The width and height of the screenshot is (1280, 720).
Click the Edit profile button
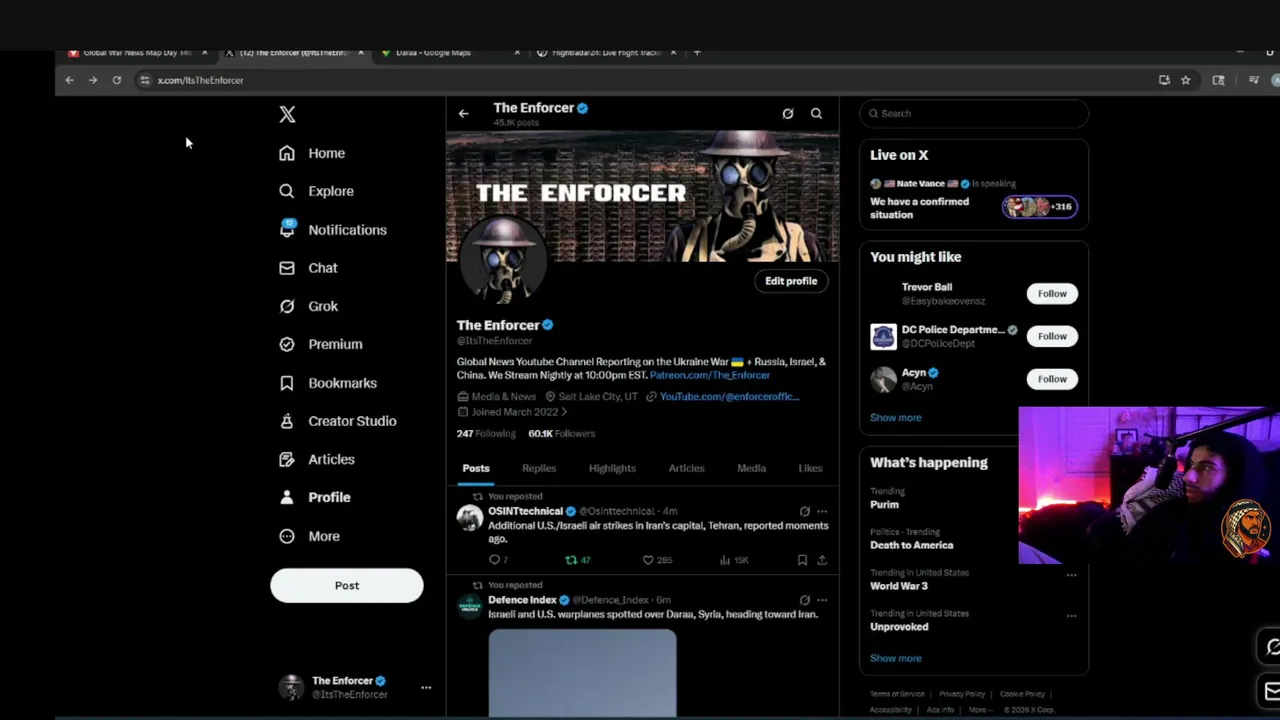791,281
